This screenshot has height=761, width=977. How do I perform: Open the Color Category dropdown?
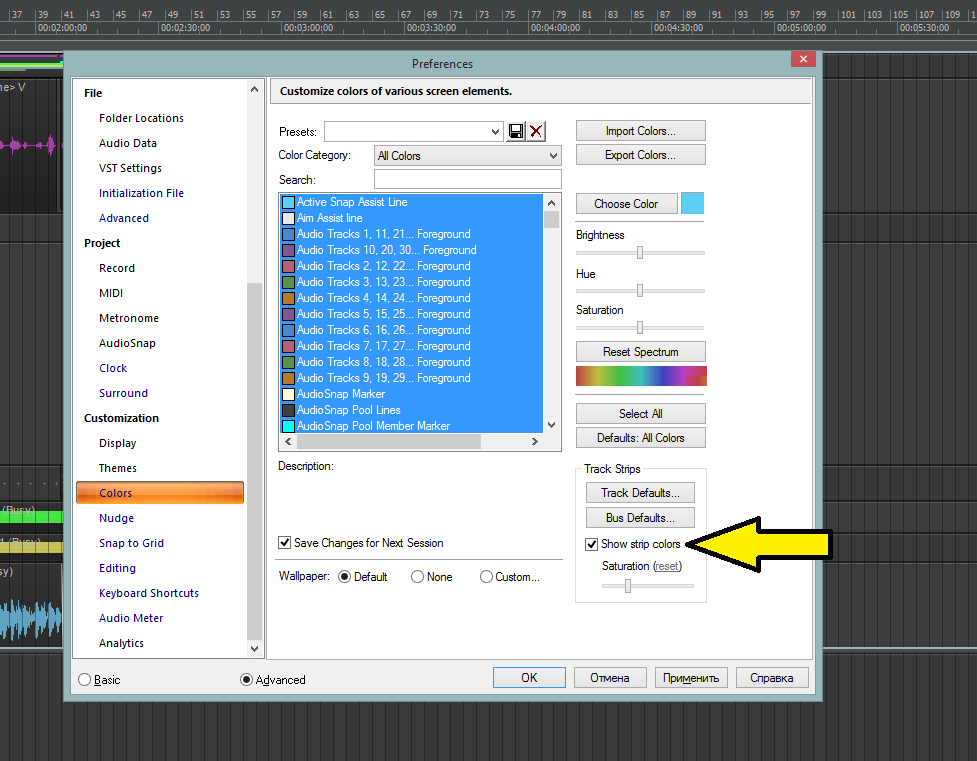tap(467, 156)
